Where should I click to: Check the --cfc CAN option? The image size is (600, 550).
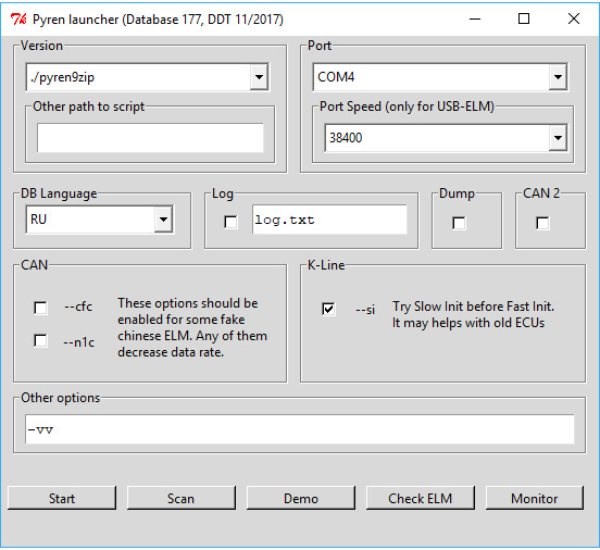[x=40, y=308]
